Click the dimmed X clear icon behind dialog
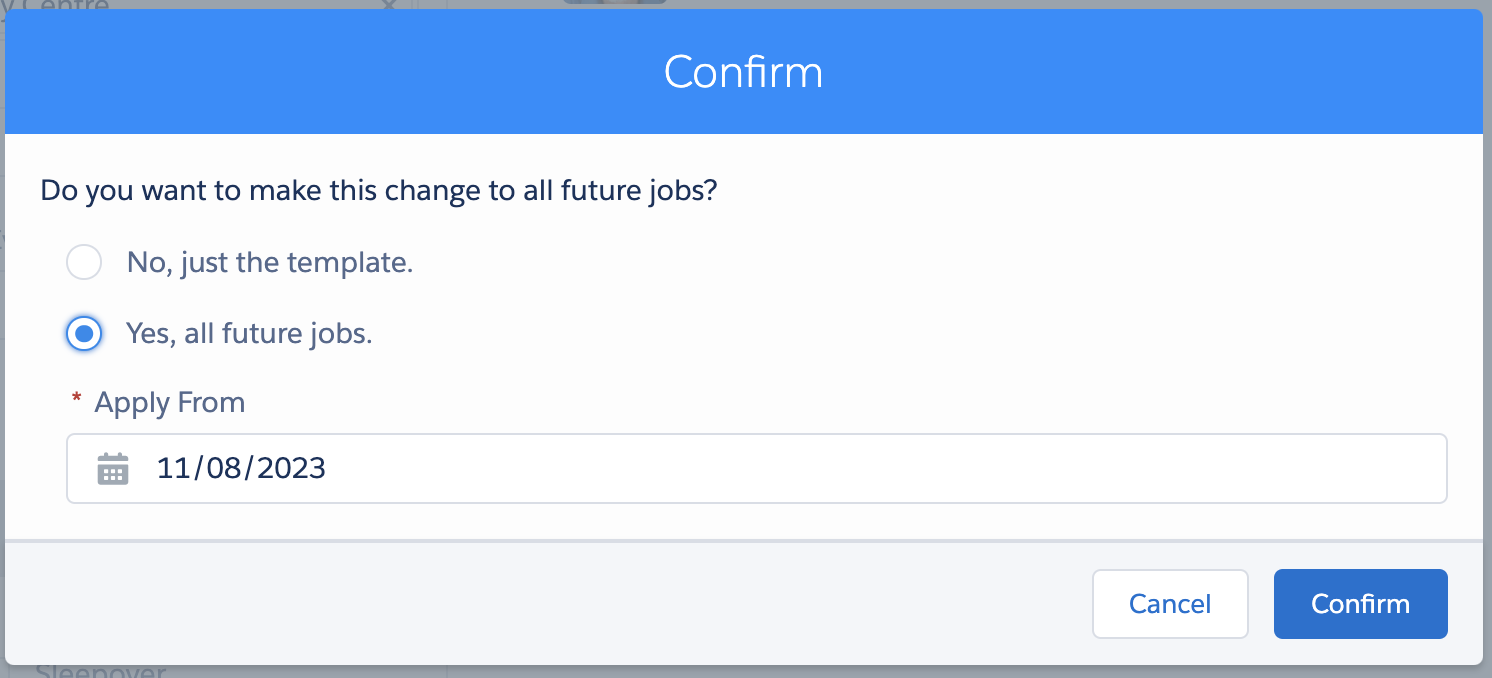 tap(390, 4)
